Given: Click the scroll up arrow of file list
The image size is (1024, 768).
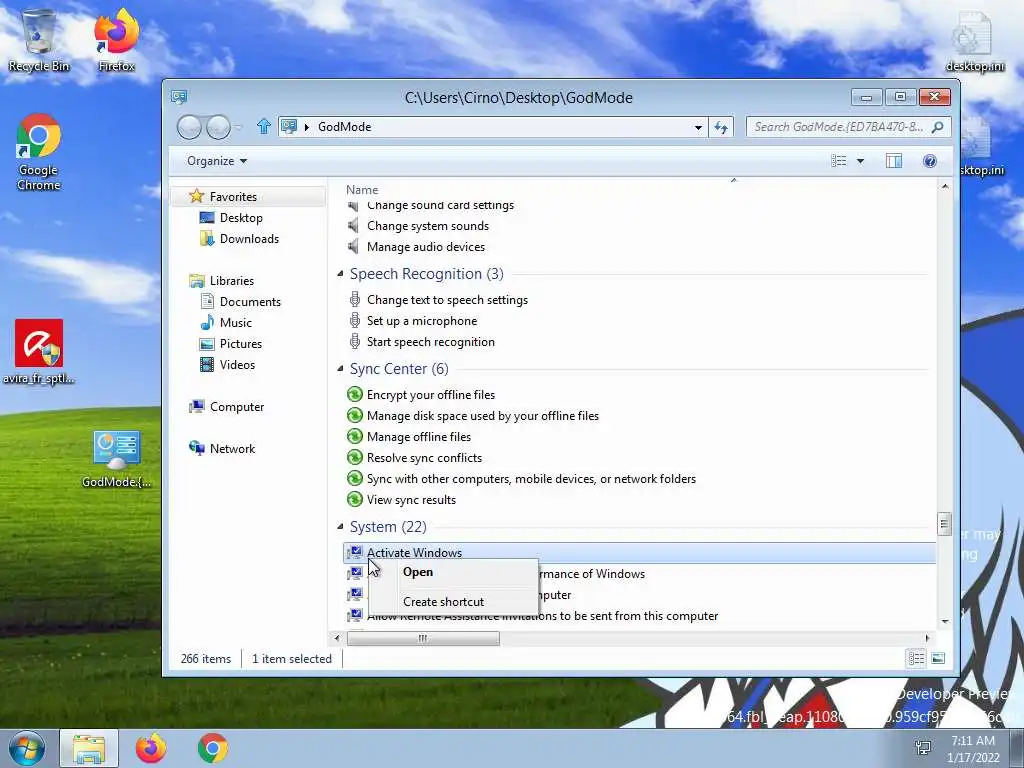Looking at the screenshot, I should click(x=944, y=187).
